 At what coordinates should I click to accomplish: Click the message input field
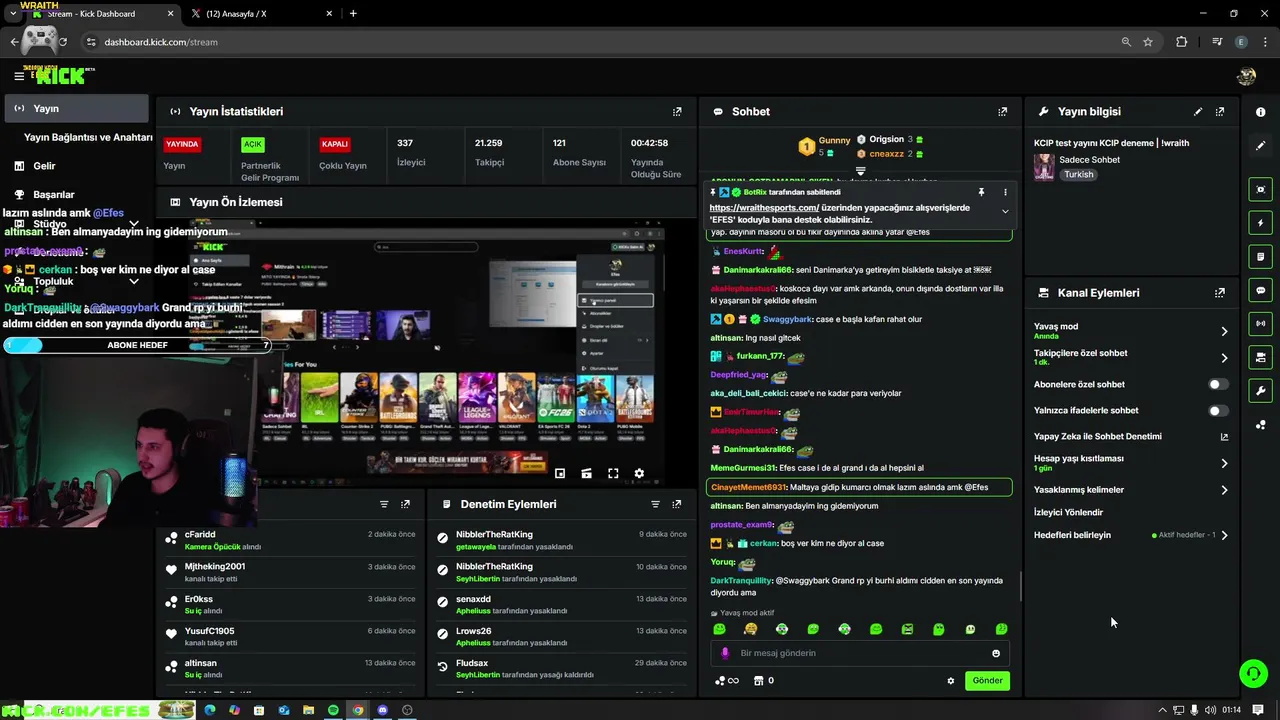(861, 653)
